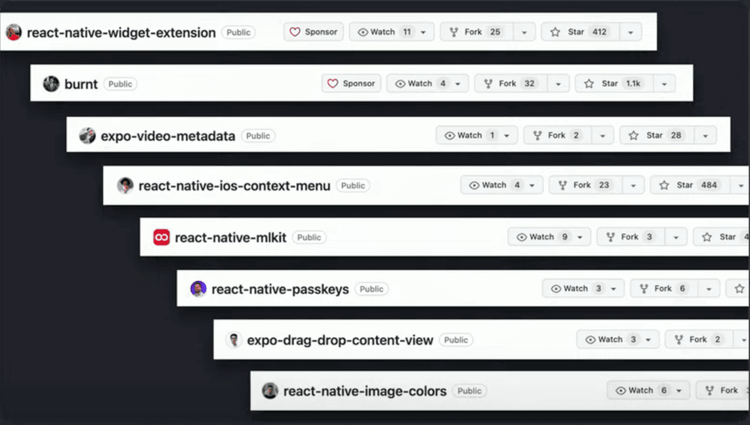Watch the react-native-widget-extension repo

[391, 32]
